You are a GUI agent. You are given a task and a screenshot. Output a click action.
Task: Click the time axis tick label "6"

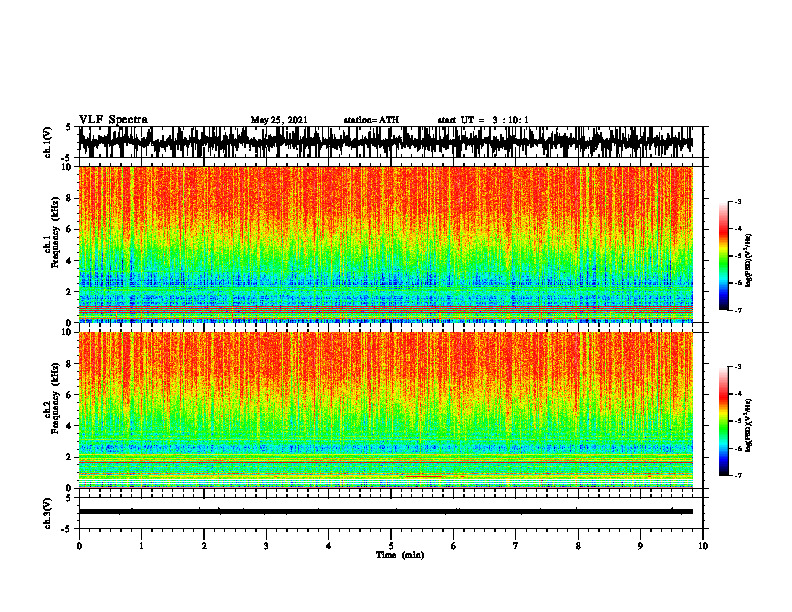coord(454,546)
